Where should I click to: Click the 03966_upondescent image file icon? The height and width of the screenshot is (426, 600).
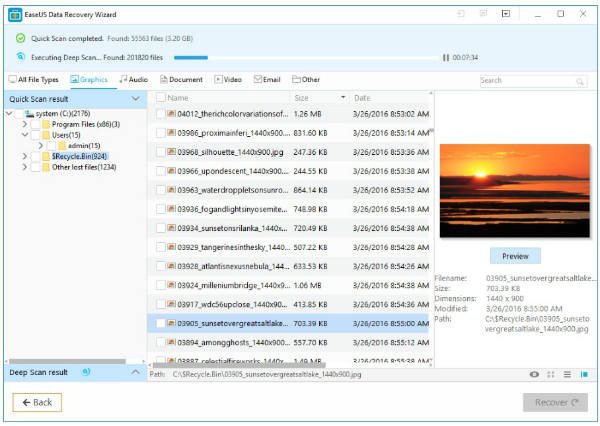[x=171, y=171]
